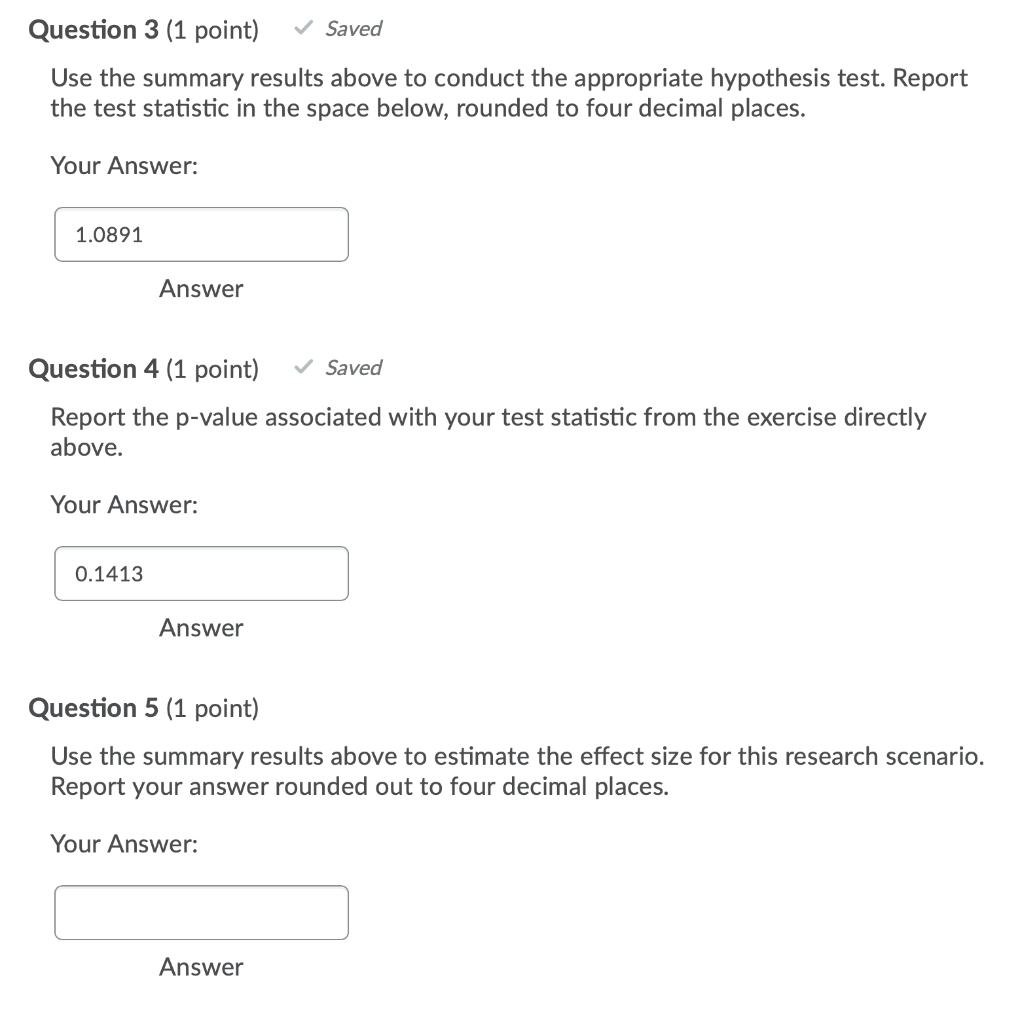Image resolution: width=1020 pixels, height=1024 pixels.
Task: Click the Saved status text for Question 3
Action: 353,29
